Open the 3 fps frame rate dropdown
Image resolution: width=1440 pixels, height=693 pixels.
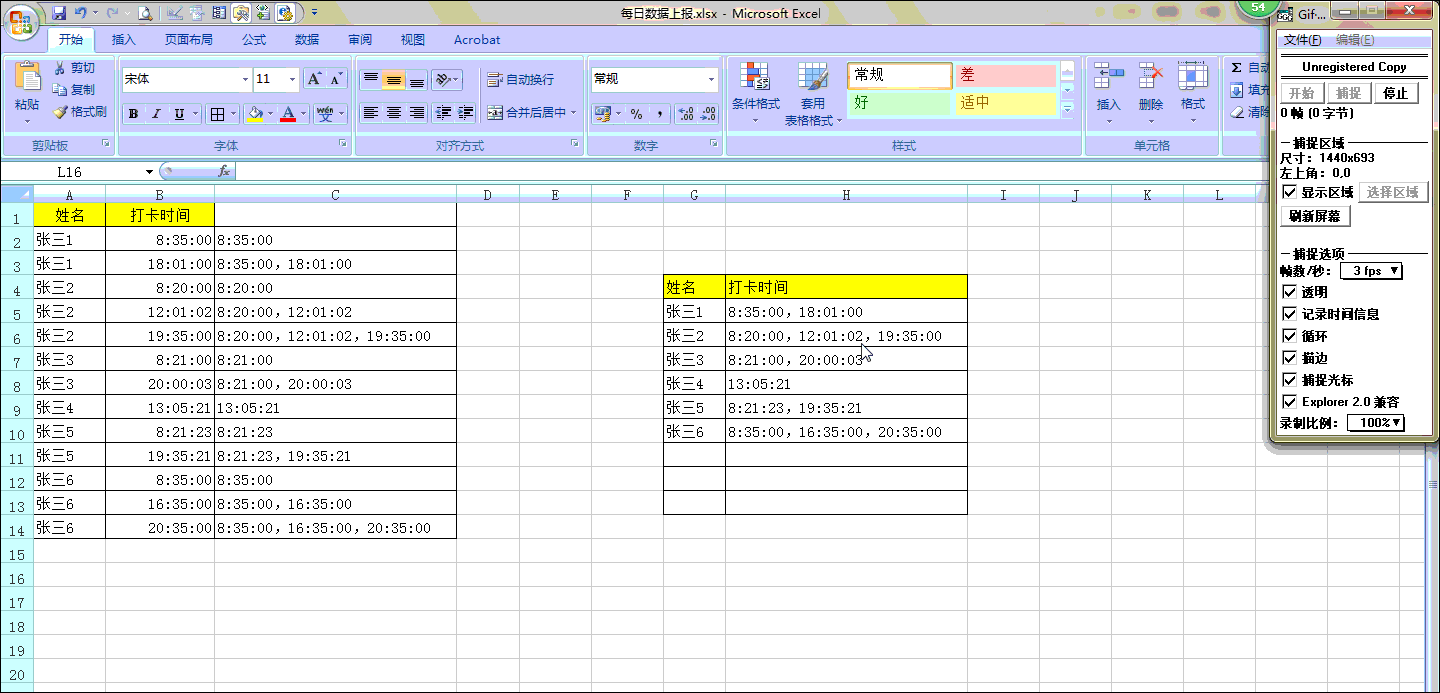[1373, 271]
